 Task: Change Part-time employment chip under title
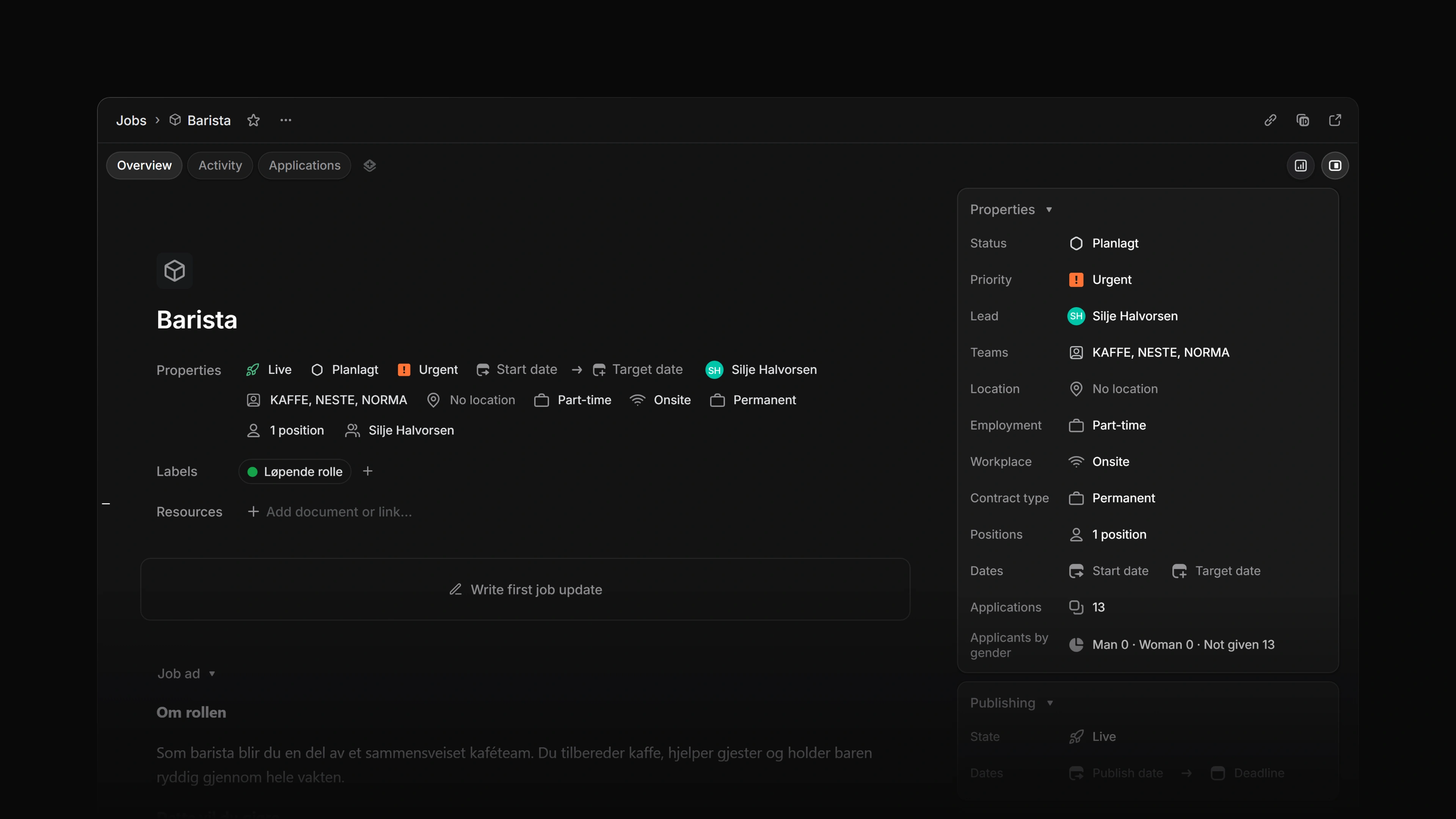[573, 400]
